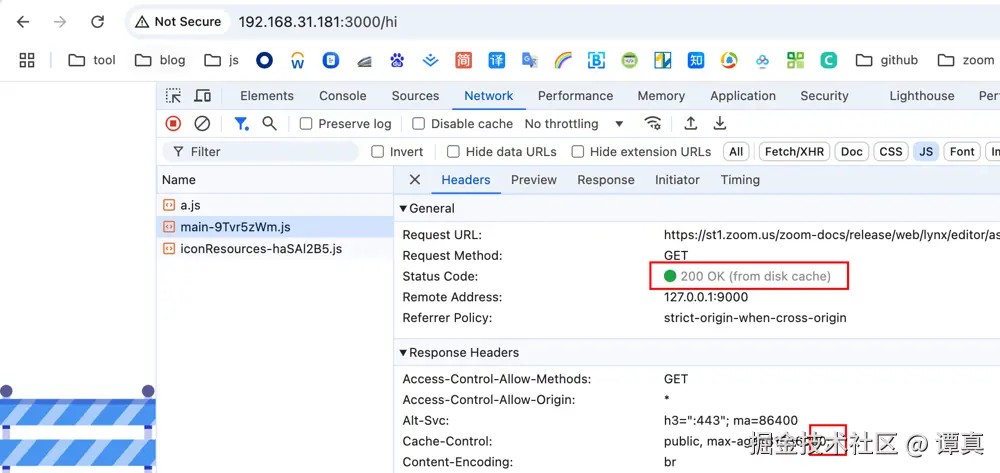Open the rainbow icon bookmark
1000x473 pixels.
click(563, 61)
